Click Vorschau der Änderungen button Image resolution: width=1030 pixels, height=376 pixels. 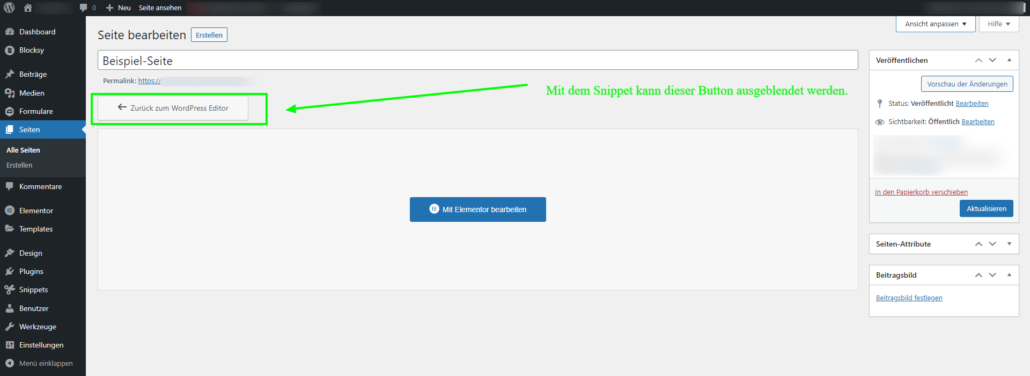[x=967, y=84]
